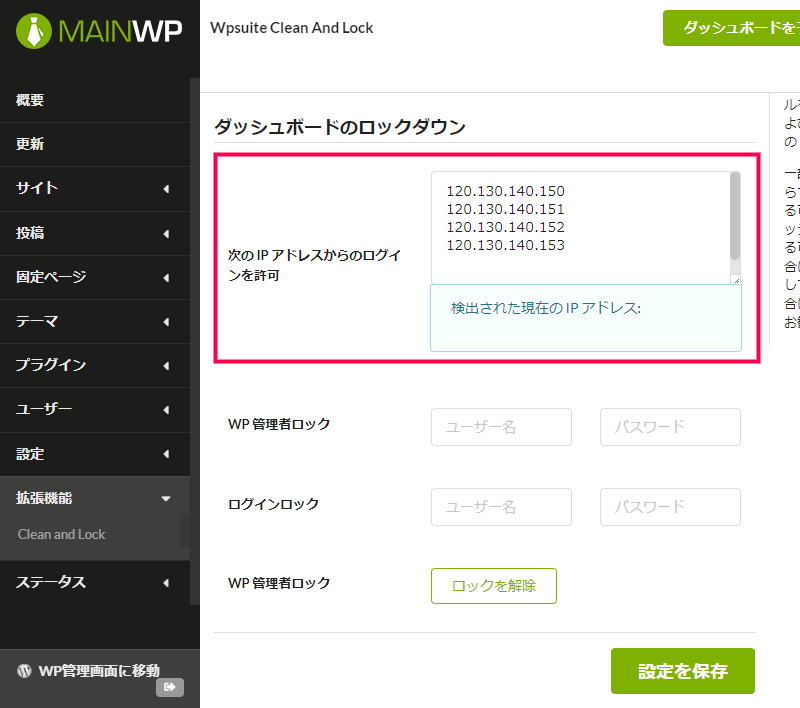Click the WP管理画面に移動 link
This screenshot has width=800, height=708.
[x=99, y=671]
